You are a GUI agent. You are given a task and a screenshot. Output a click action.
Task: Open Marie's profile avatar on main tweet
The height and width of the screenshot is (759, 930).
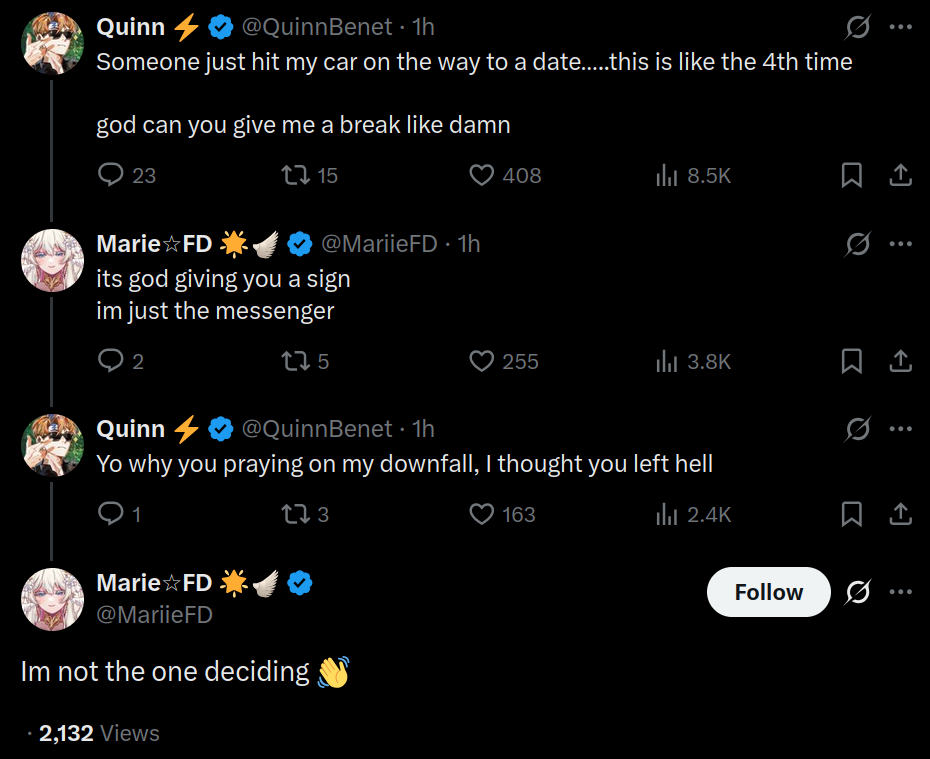point(52,598)
